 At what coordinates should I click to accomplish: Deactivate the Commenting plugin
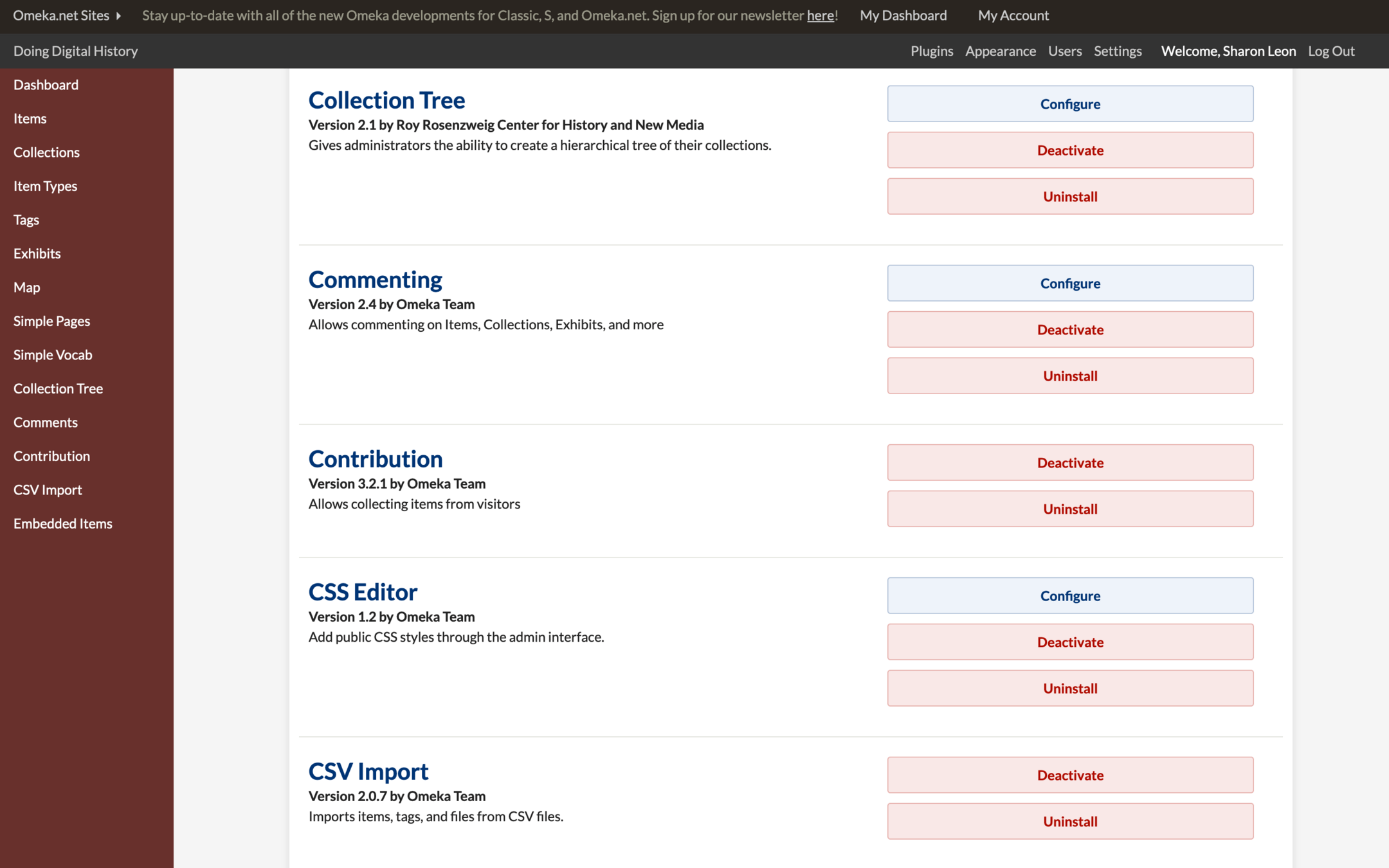point(1069,329)
